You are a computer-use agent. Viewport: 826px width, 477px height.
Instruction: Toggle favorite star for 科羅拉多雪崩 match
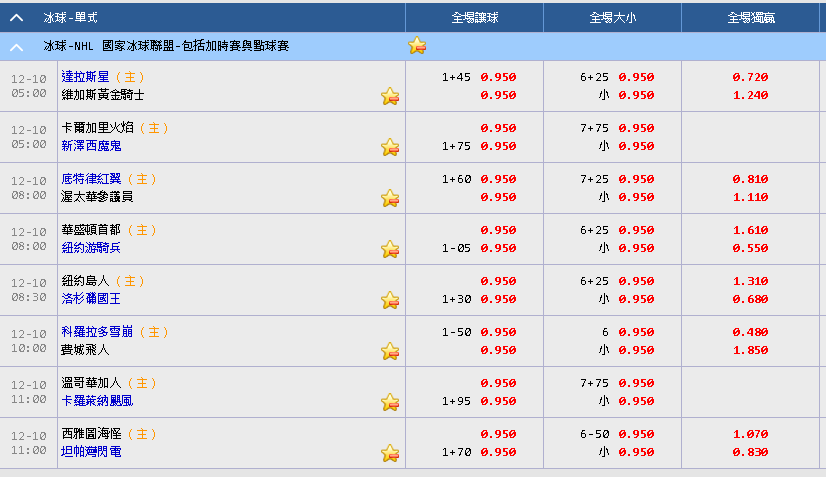390,352
